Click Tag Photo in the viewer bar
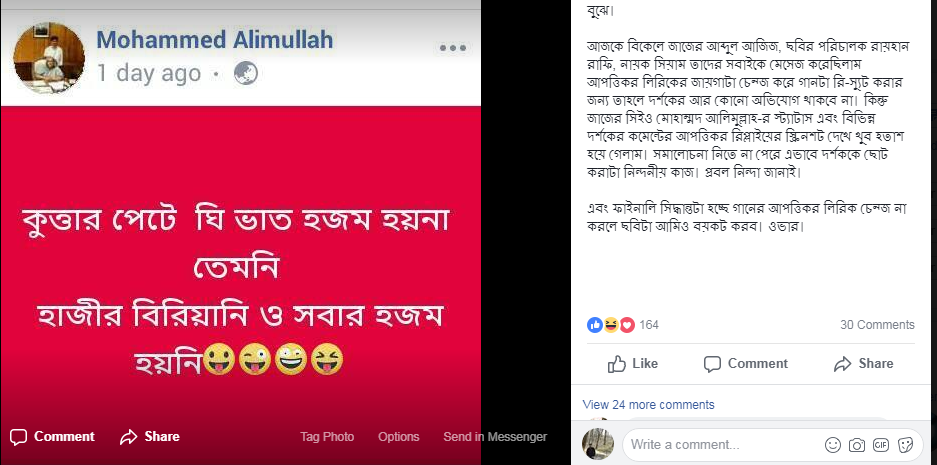The width and height of the screenshot is (937, 465). (326, 437)
